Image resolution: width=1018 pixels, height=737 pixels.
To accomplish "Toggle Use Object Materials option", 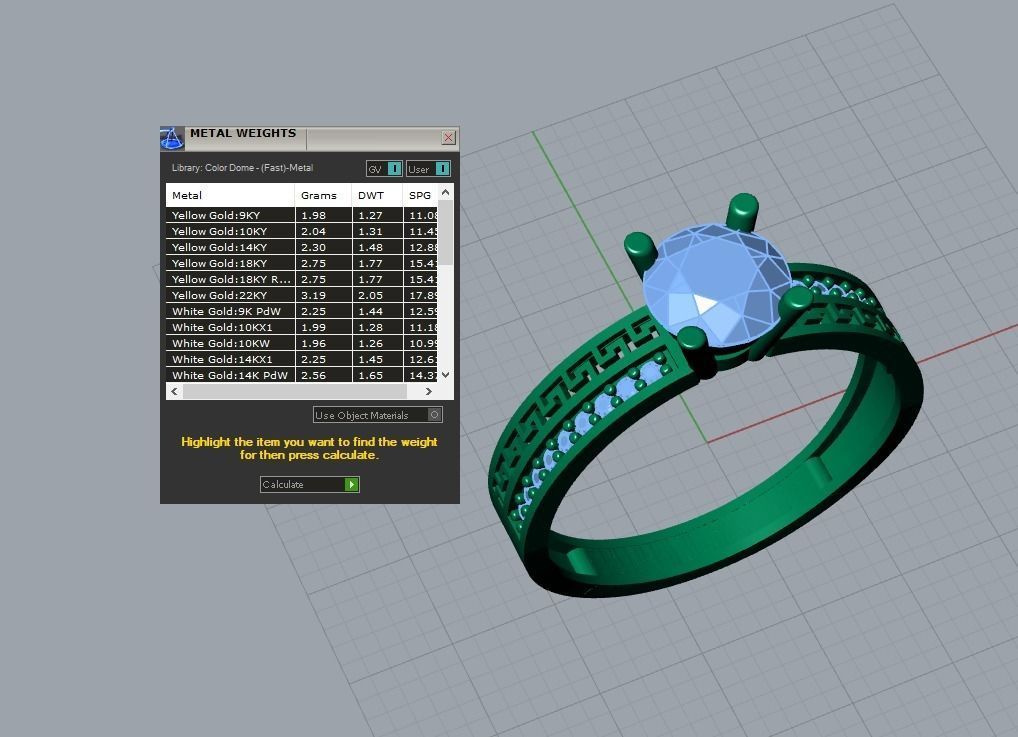I will click(x=378, y=415).
